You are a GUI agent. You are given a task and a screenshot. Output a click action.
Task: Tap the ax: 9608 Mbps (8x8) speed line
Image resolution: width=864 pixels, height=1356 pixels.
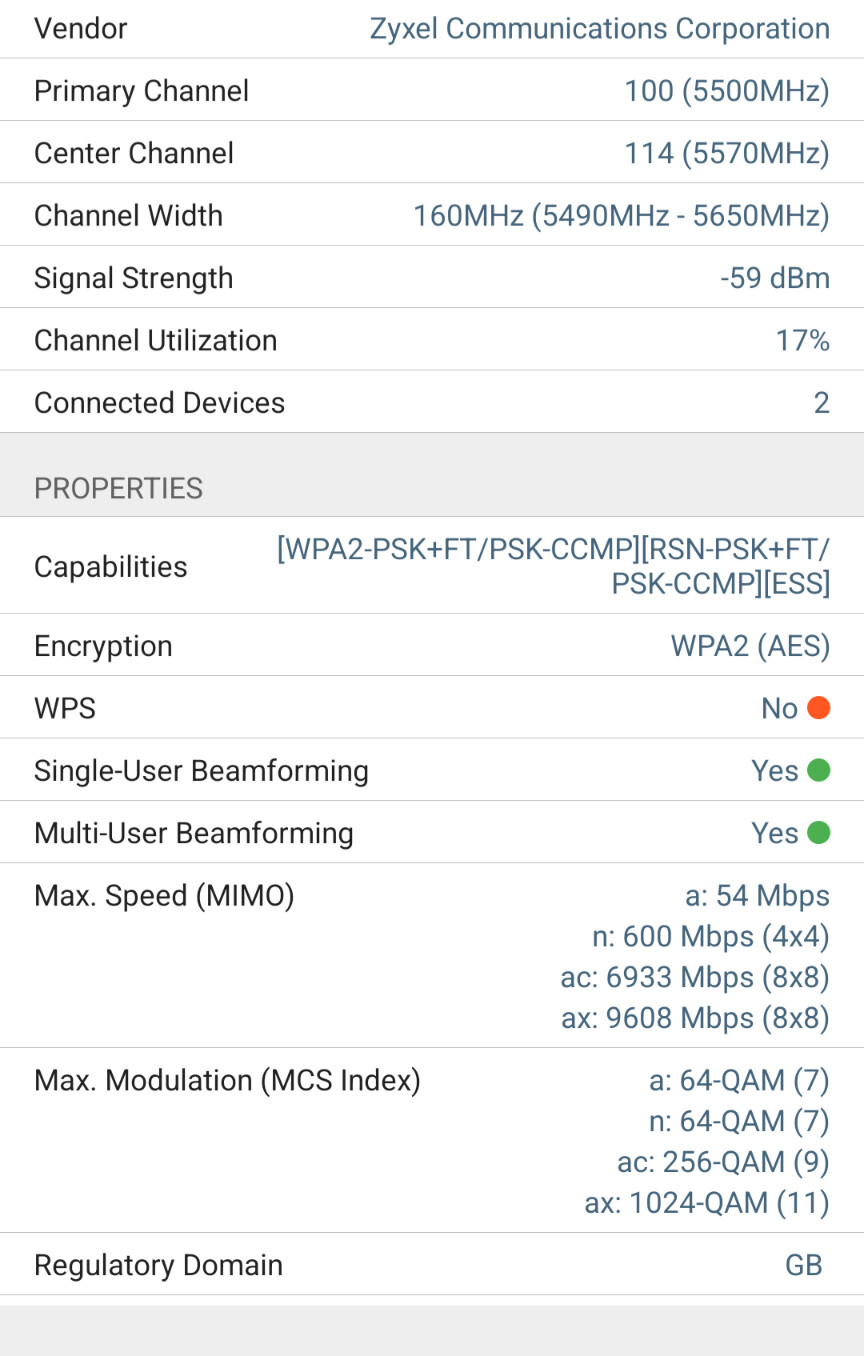[695, 1018]
